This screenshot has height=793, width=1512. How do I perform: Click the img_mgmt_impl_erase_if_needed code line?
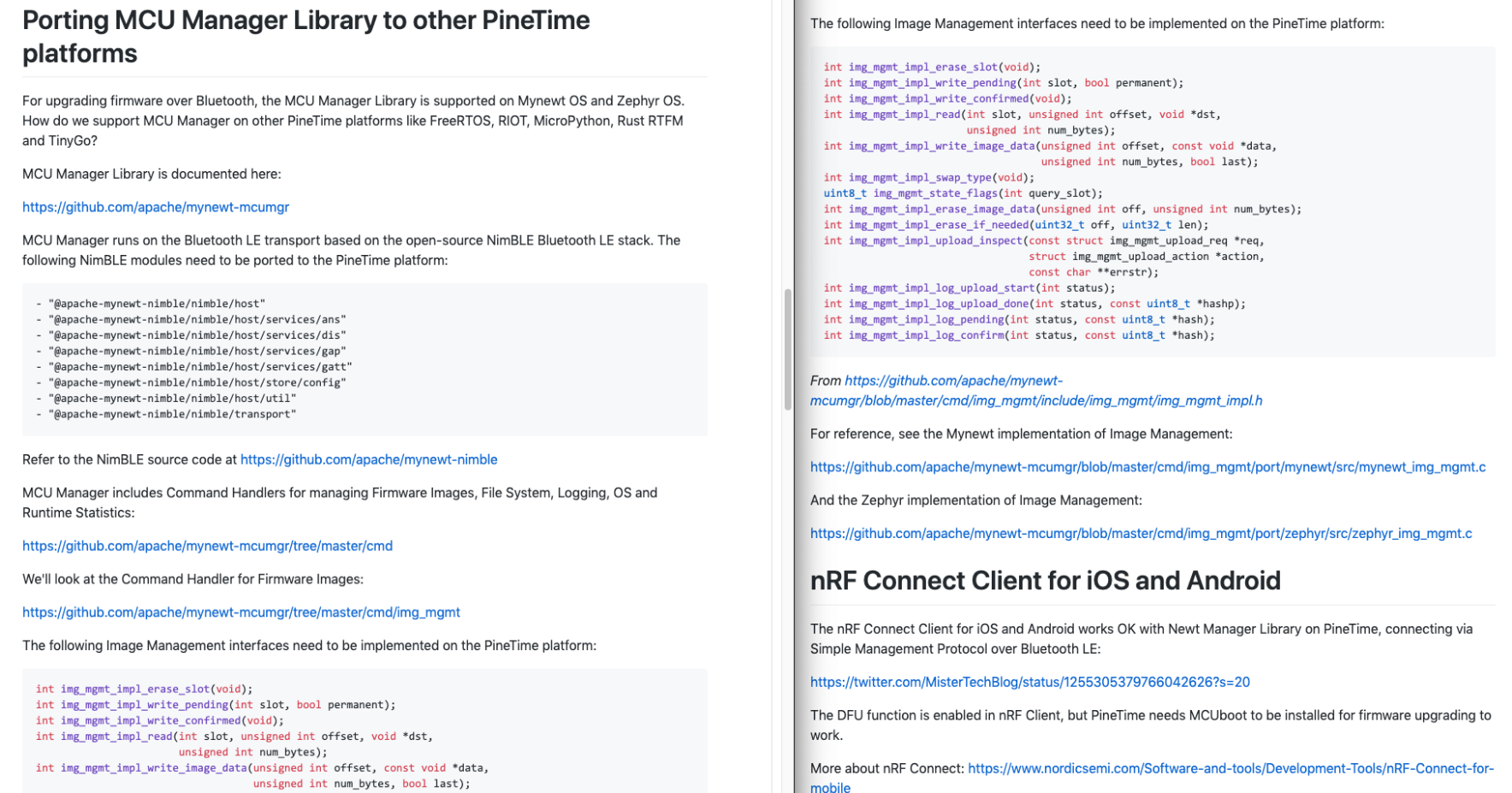click(x=1016, y=225)
